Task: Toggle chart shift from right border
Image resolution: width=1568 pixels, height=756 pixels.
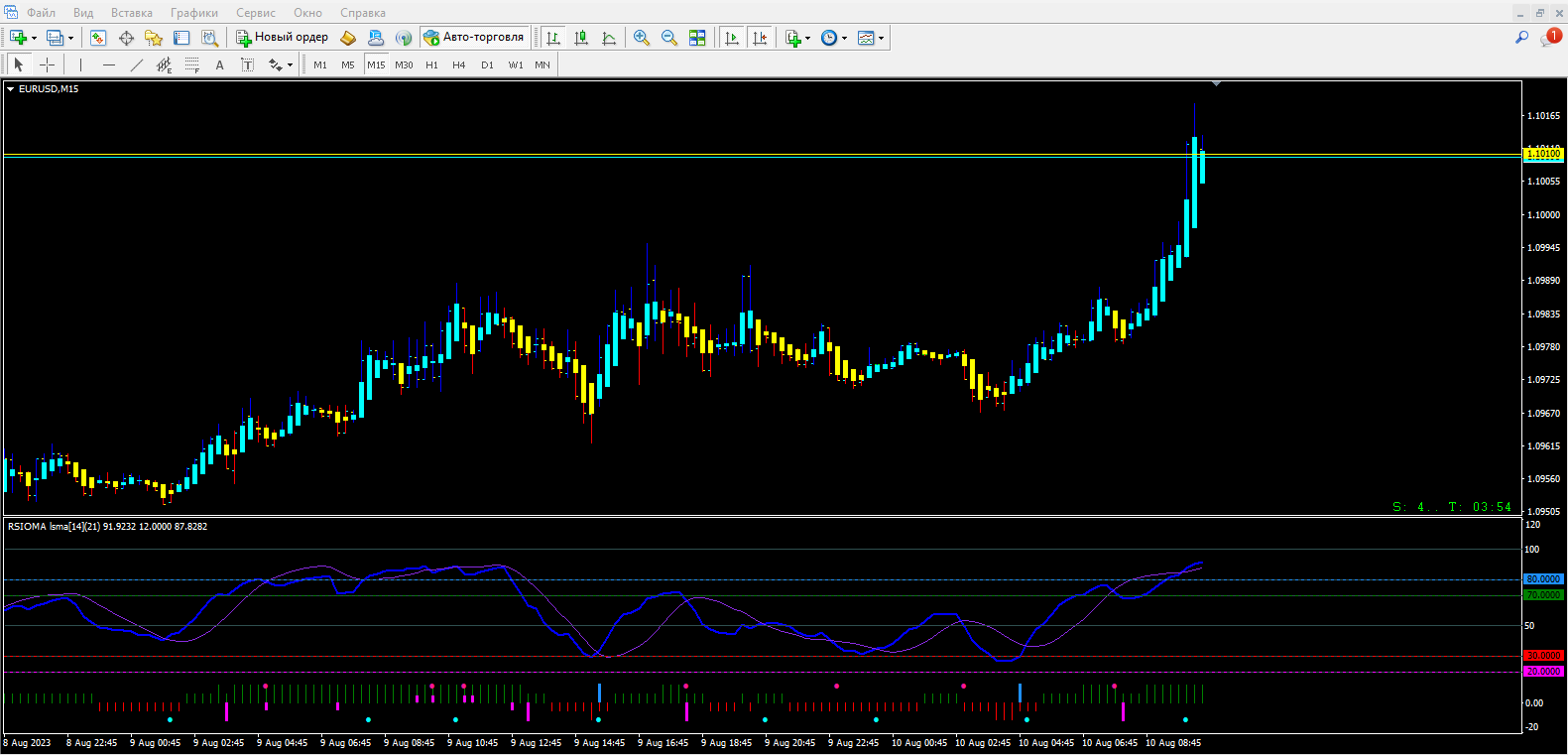Action: tap(760, 38)
